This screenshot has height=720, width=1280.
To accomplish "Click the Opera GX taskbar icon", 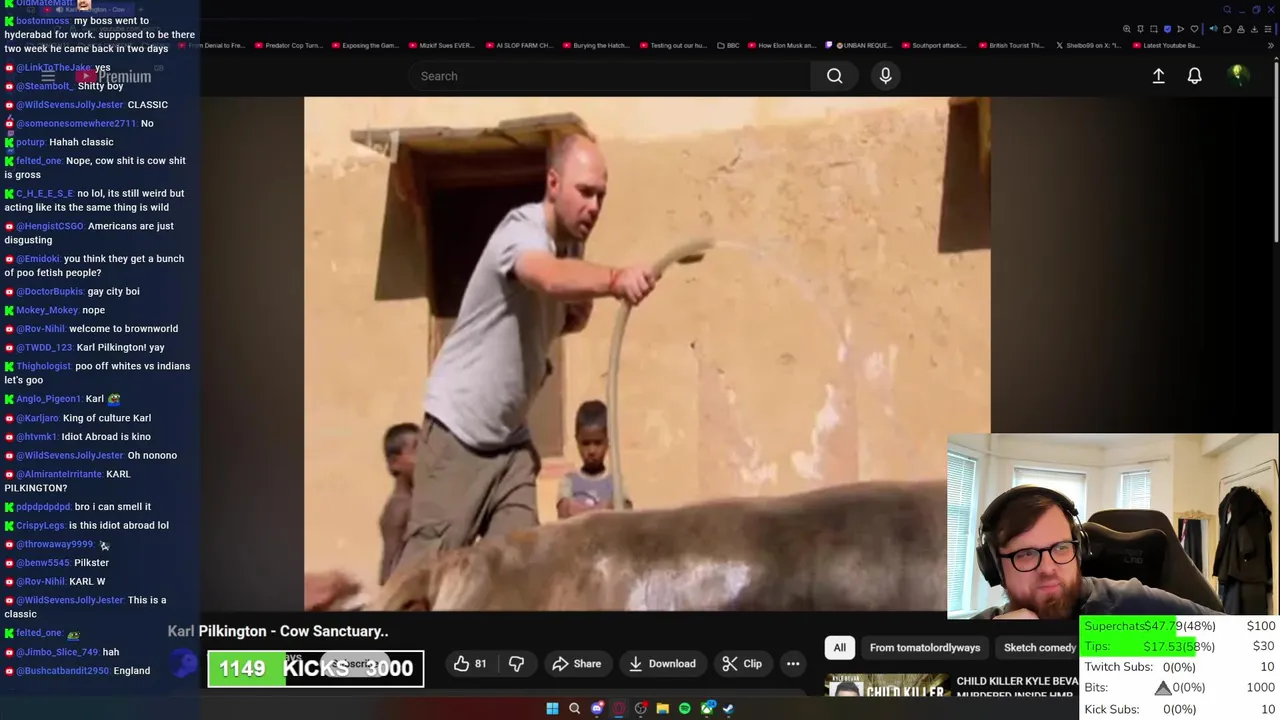I will [619, 708].
